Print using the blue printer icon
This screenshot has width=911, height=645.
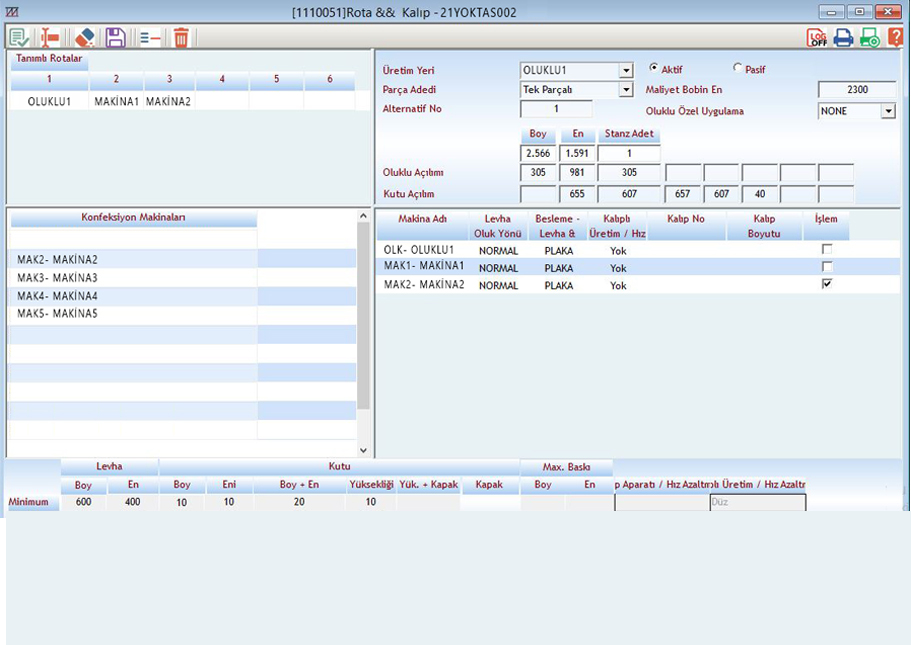[844, 38]
